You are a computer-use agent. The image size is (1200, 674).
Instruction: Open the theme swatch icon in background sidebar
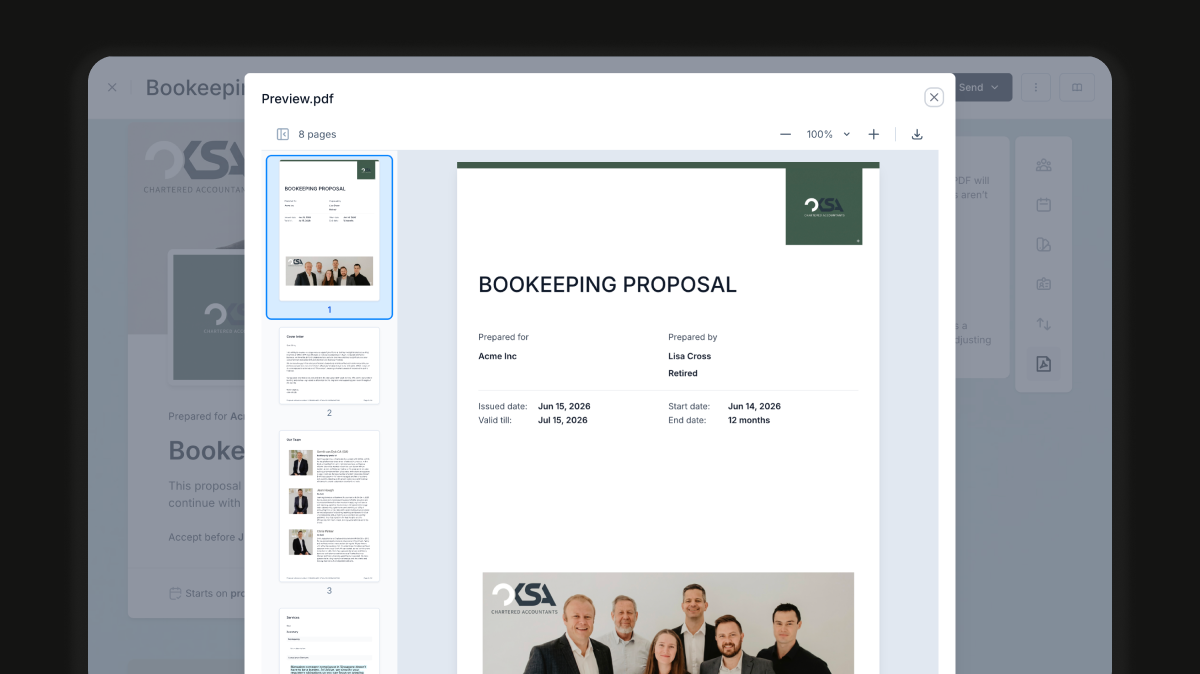(x=1043, y=245)
